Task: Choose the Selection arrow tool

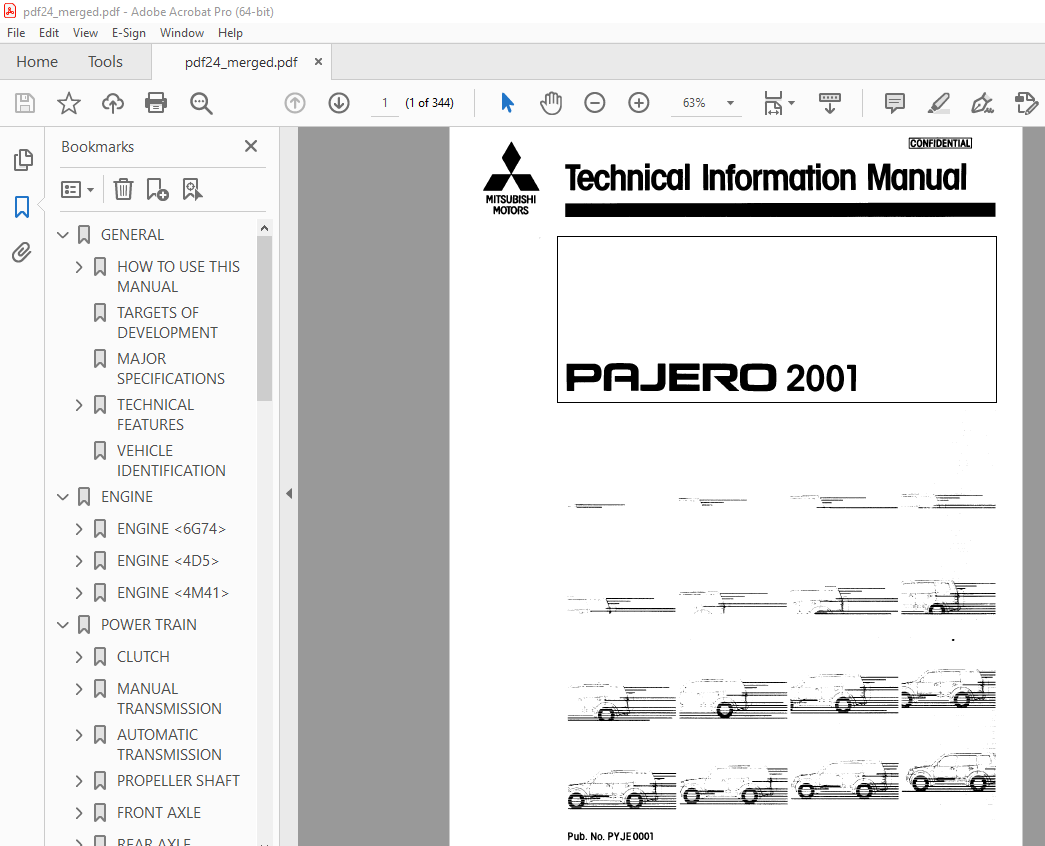Action: click(x=507, y=103)
